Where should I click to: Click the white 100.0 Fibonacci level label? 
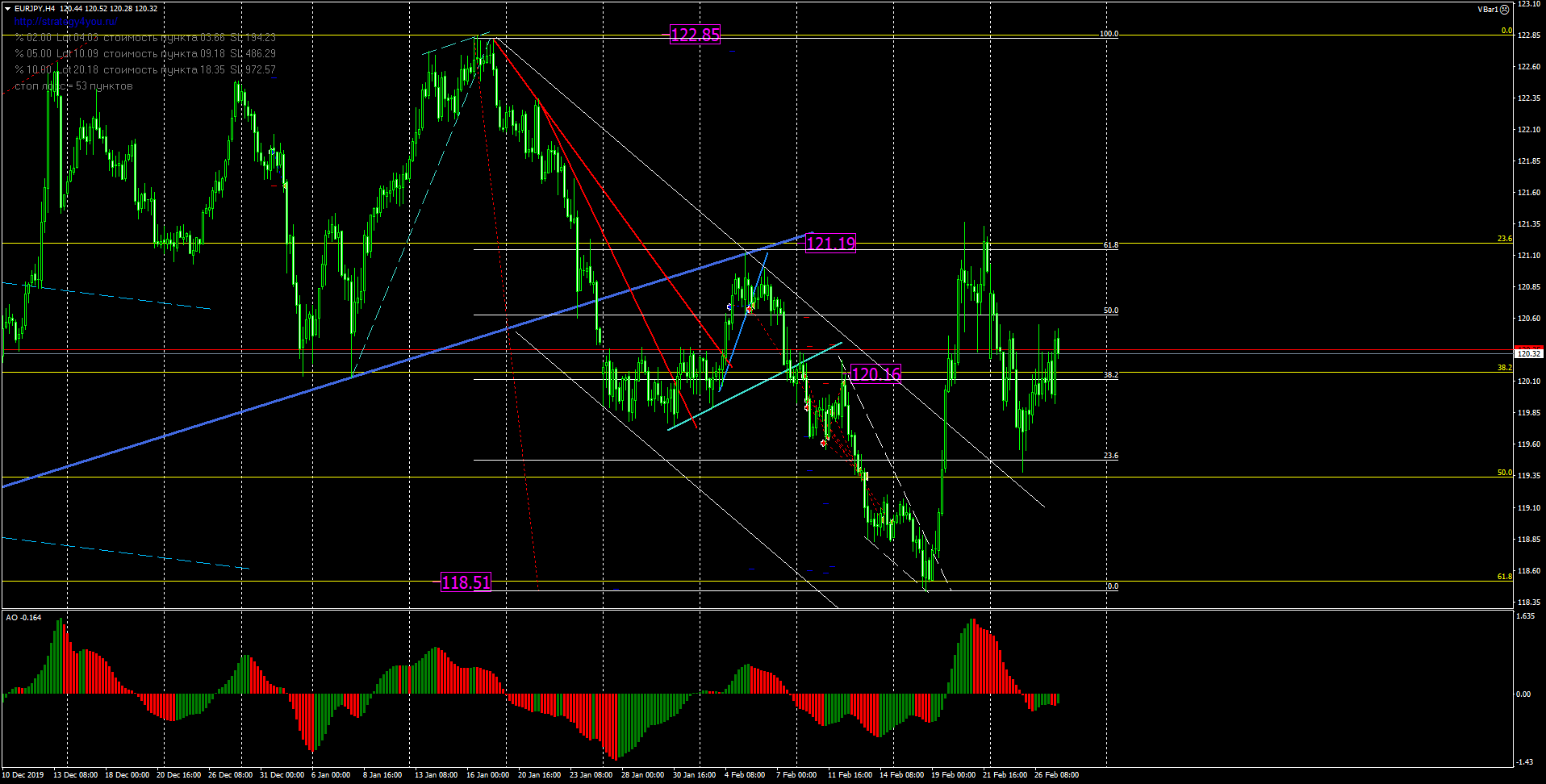(1109, 34)
